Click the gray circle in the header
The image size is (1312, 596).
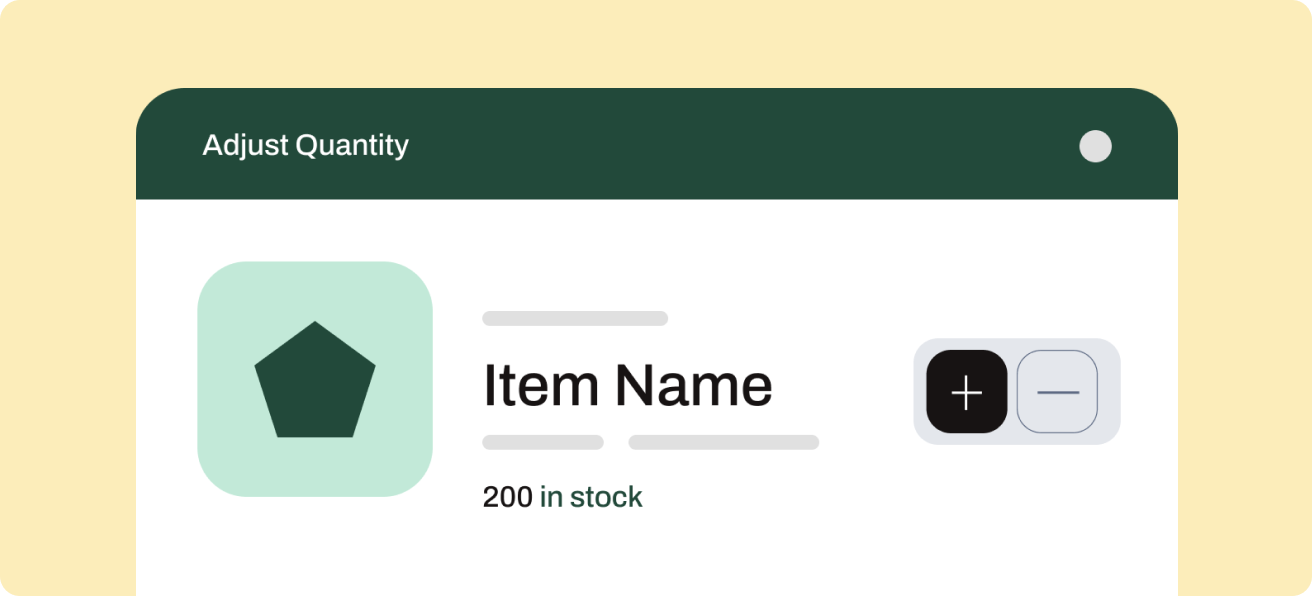[1095, 146]
